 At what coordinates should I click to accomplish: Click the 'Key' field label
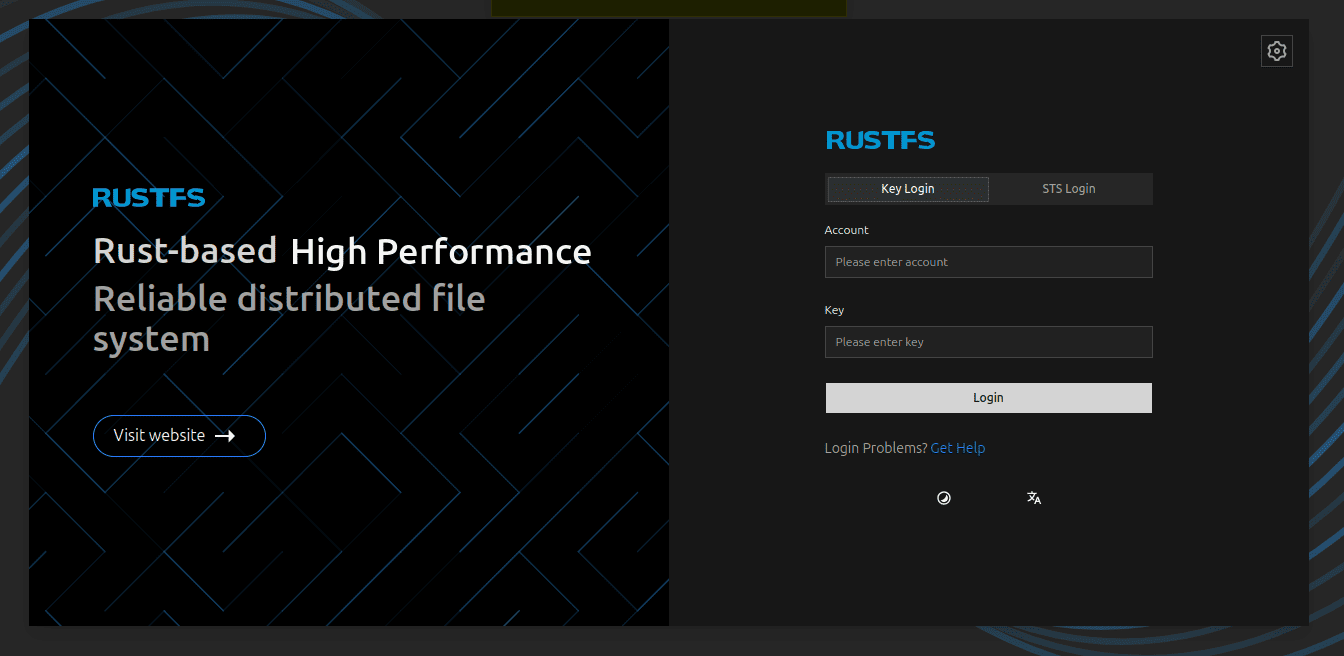pos(835,310)
